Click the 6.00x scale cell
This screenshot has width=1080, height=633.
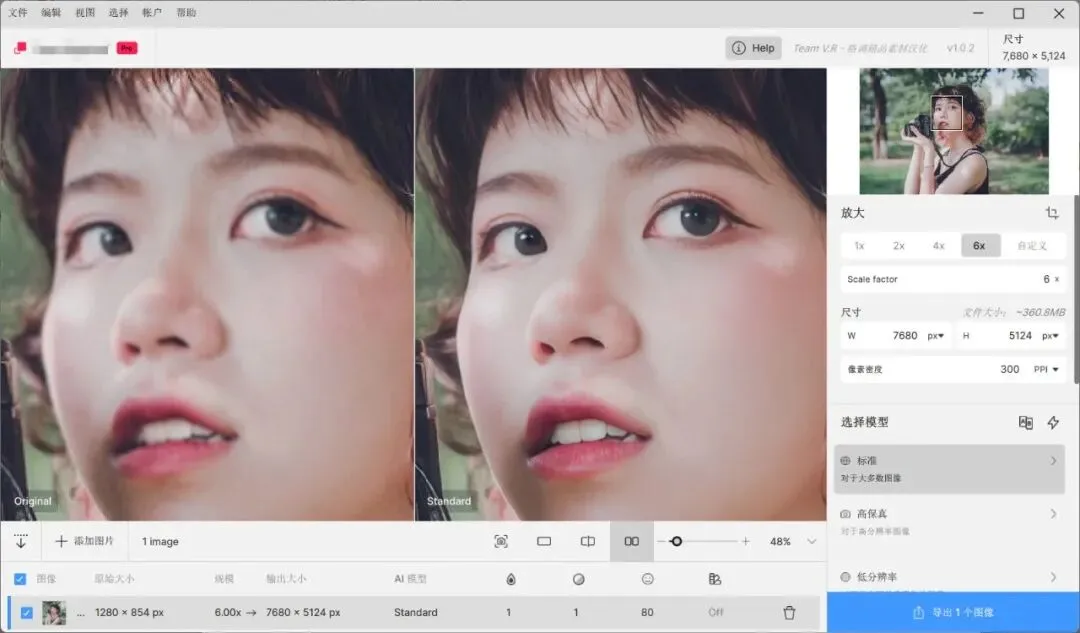[x=228, y=612]
